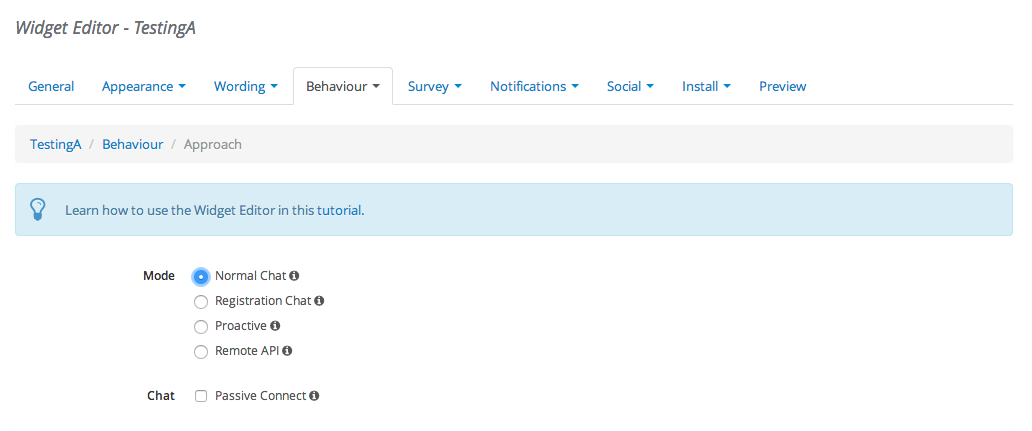The height and width of the screenshot is (431, 1032).
Task: Select Registration Chat radio button
Action: pos(201,301)
